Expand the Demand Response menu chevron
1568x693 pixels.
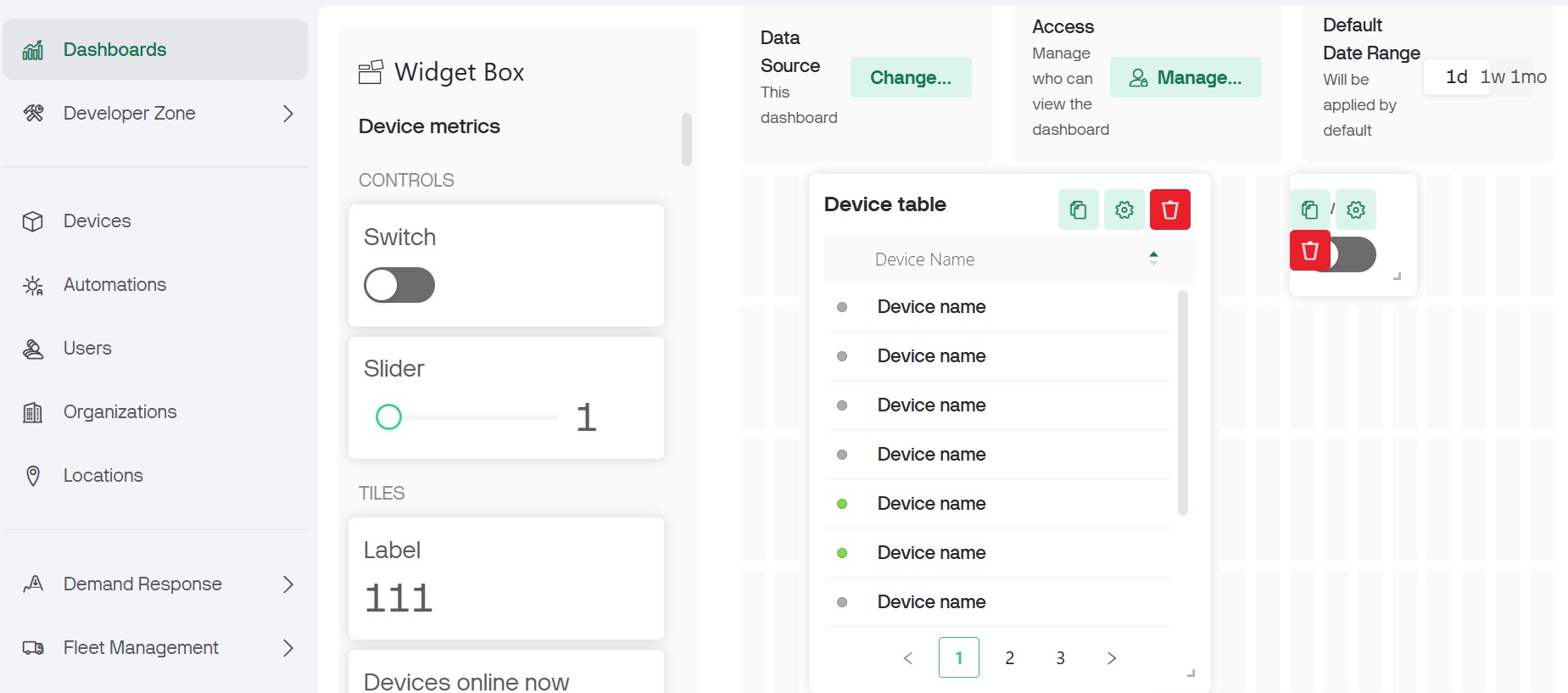coord(288,584)
